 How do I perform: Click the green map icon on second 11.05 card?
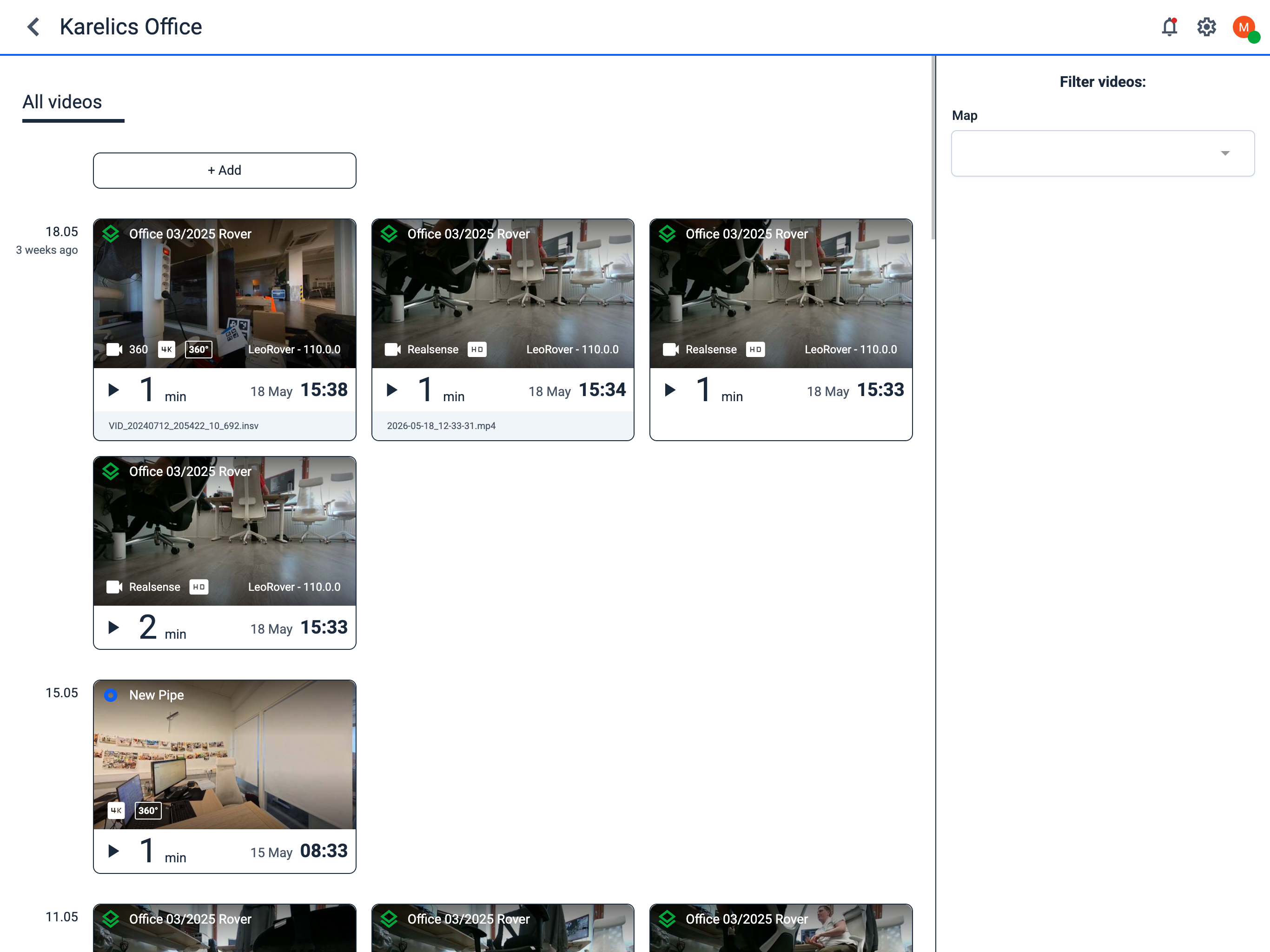(389, 919)
